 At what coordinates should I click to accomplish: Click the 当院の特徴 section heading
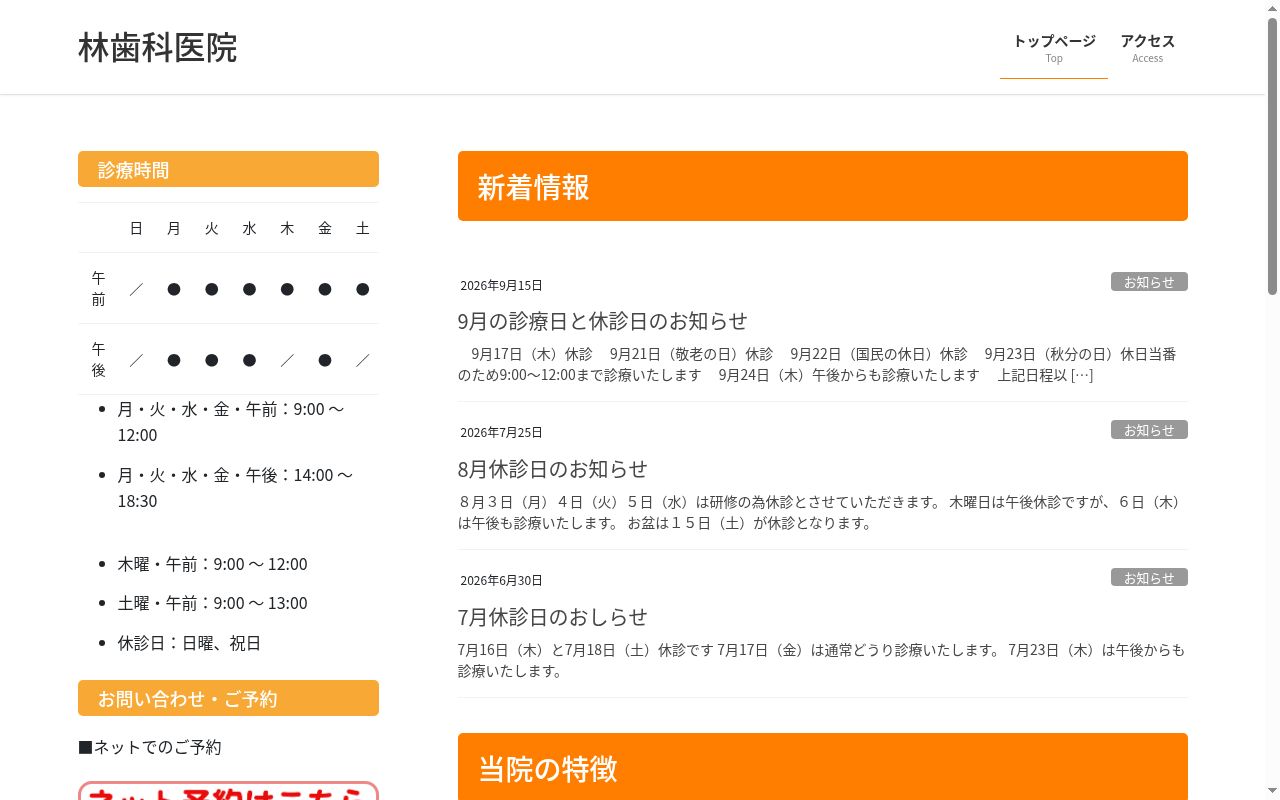click(x=823, y=766)
